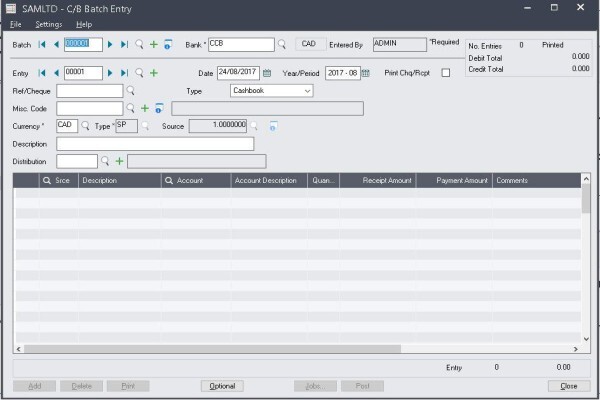Screen dimensions: 600x400
Task: Click the Close button
Action: [x=569, y=386]
